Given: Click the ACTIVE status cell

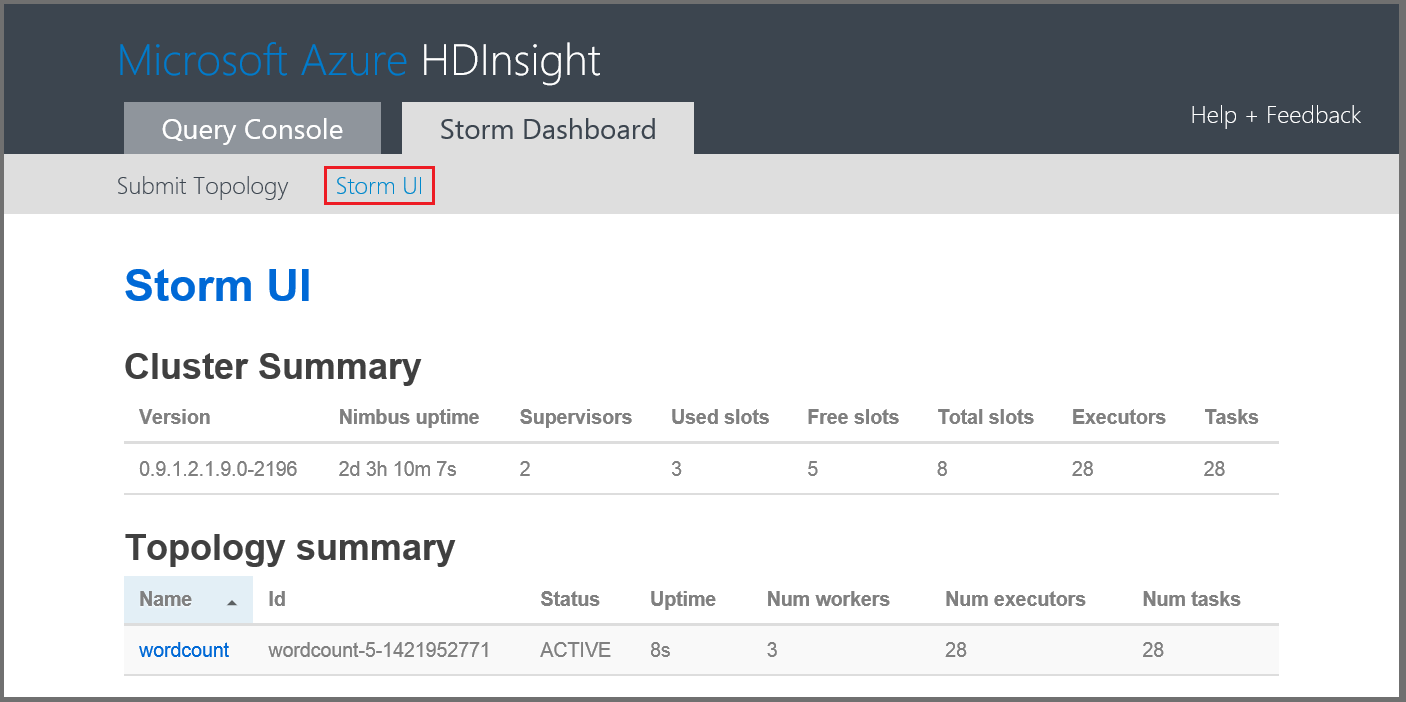Looking at the screenshot, I should click(575, 650).
